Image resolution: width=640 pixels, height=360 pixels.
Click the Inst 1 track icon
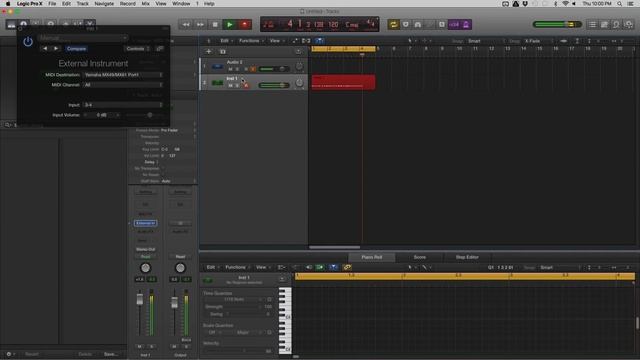[217, 83]
